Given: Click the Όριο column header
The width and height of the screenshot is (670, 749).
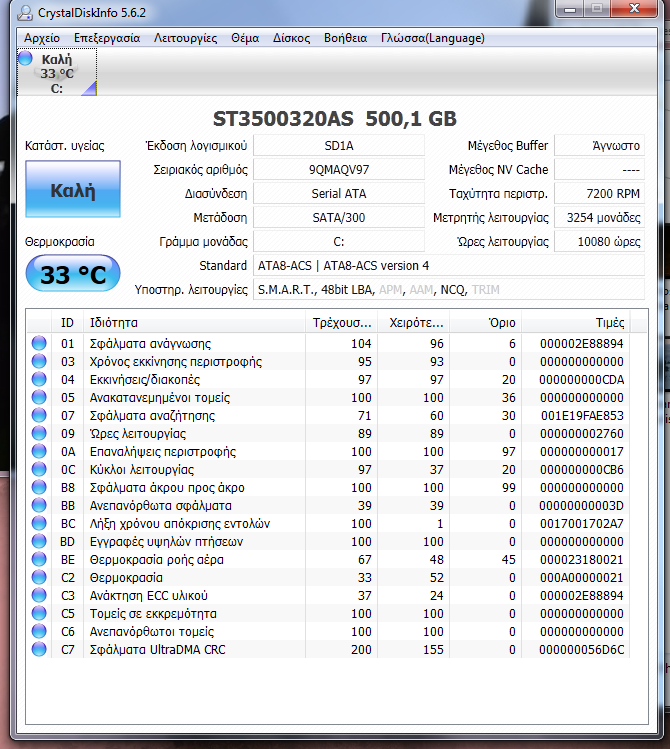Looking at the screenshot, I should coord(486,322).
